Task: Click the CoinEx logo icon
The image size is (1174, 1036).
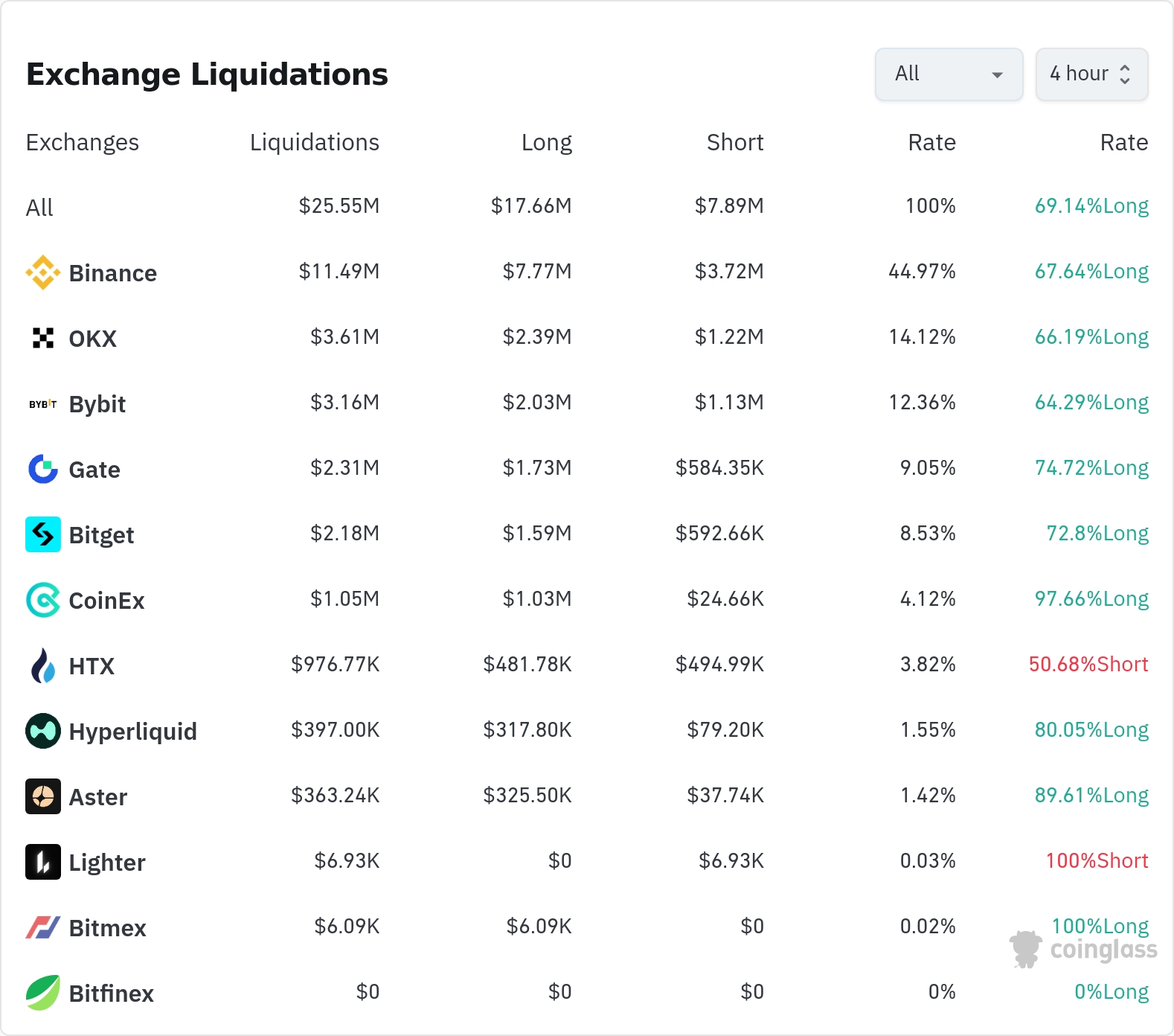Action: [43, 601]
